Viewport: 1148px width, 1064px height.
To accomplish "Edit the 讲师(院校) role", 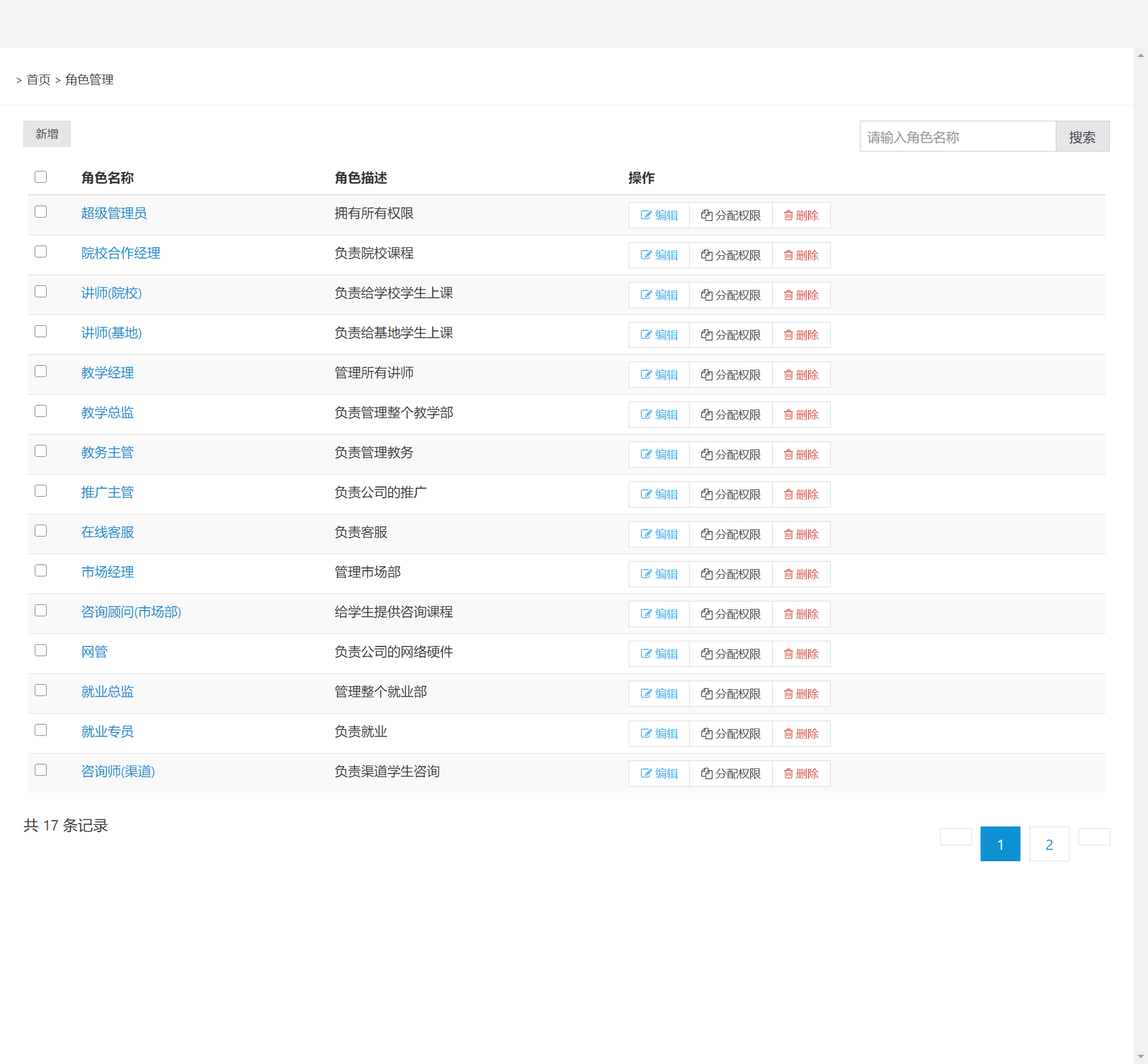I will point(659,295).
